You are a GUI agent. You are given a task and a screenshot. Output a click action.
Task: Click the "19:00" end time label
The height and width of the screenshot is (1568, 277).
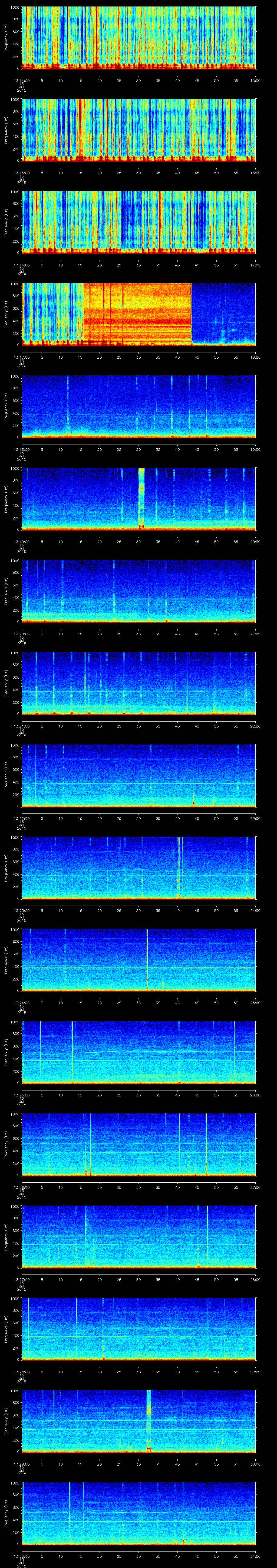(256, 449)
